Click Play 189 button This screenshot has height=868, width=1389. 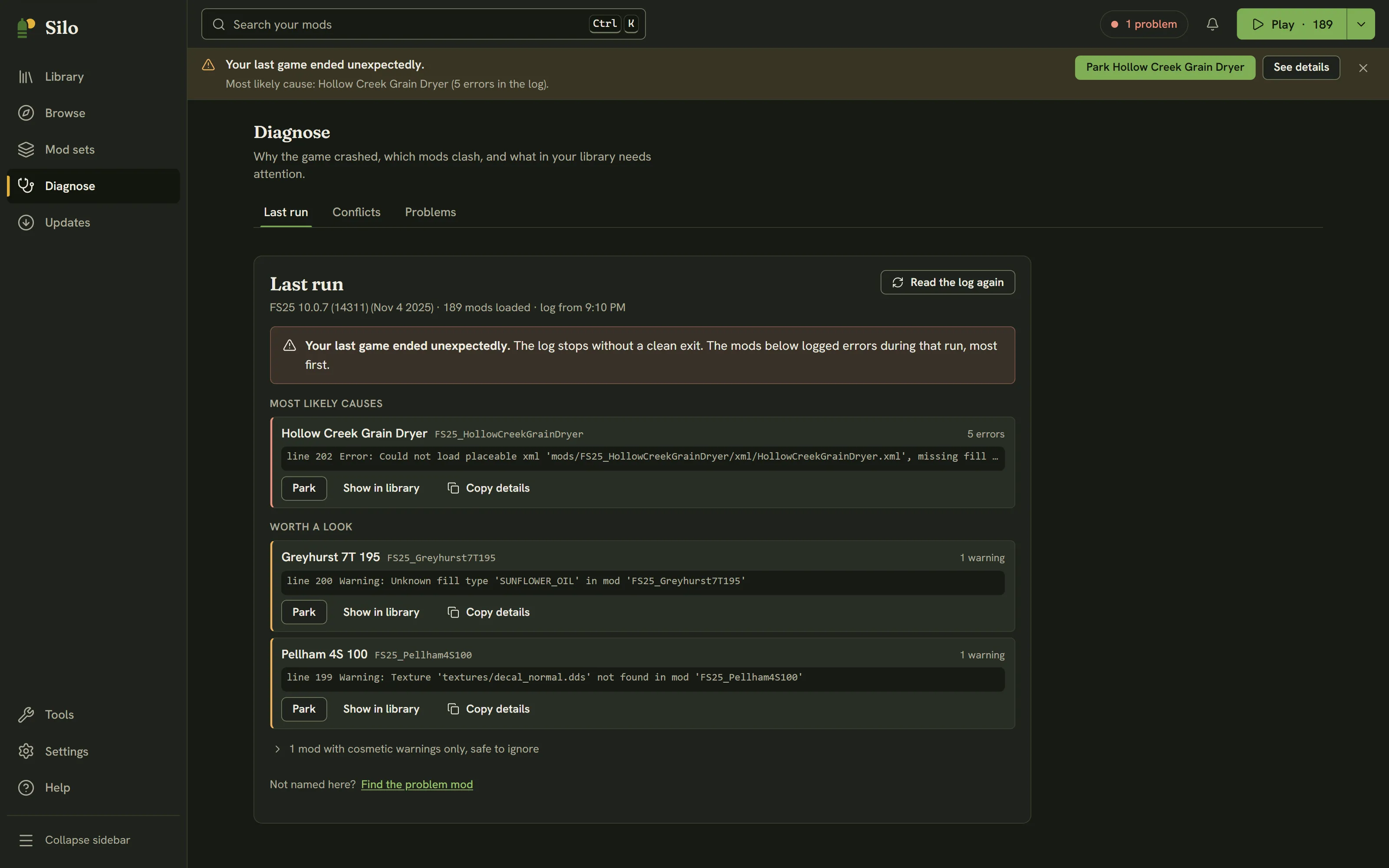tap(1291, 24)
